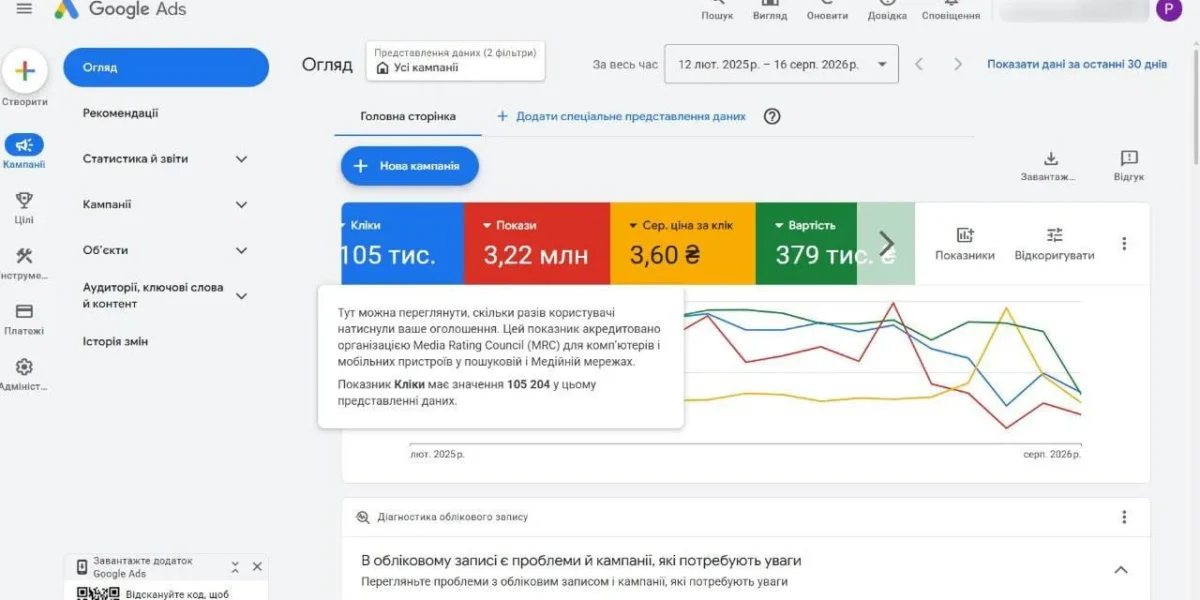Screen dimensions: 1200x600
Task: Open Кліки metric dropdown
Action: pos(361,225)
